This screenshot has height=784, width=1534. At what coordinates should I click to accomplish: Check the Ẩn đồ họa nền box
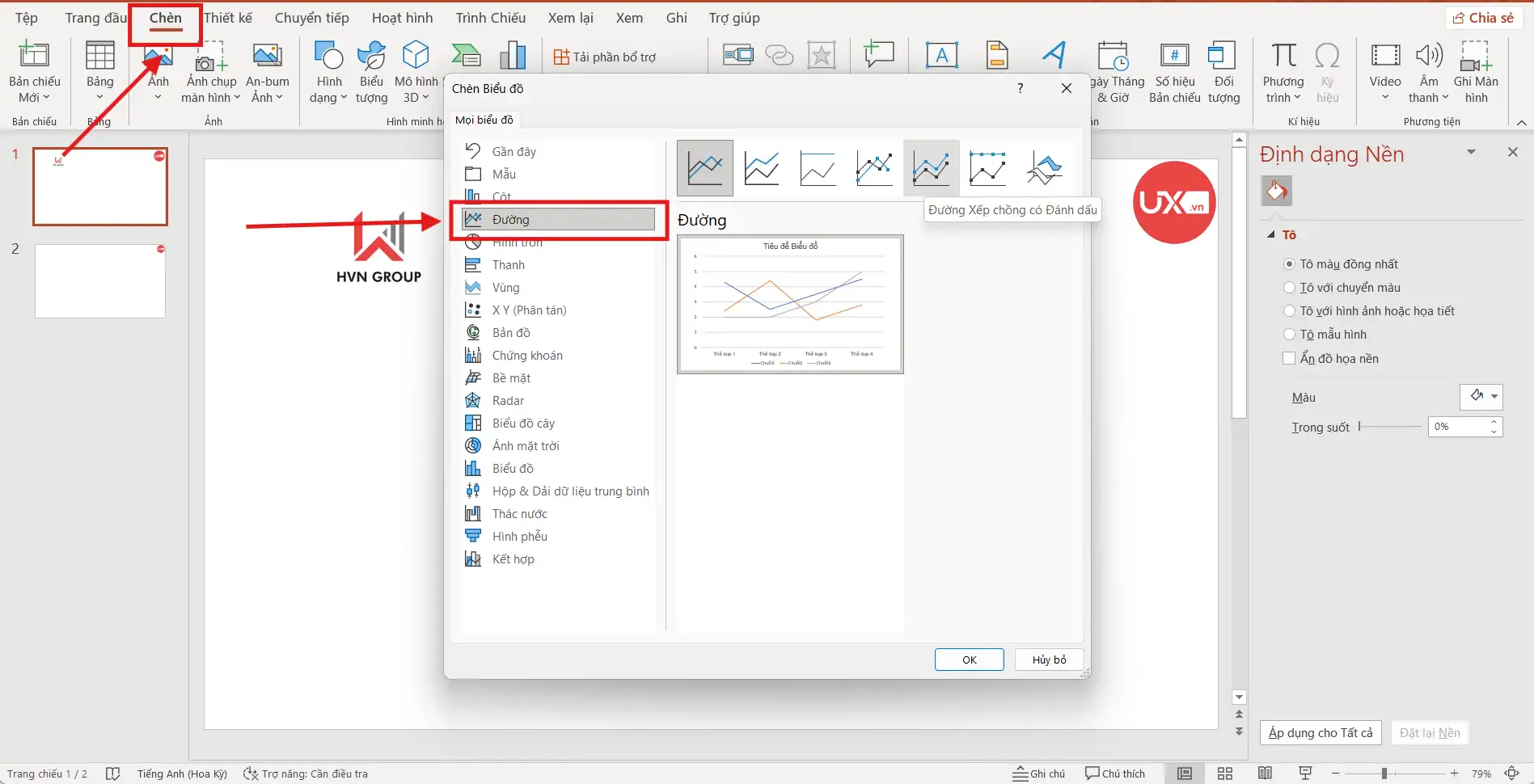(1289, 359)
